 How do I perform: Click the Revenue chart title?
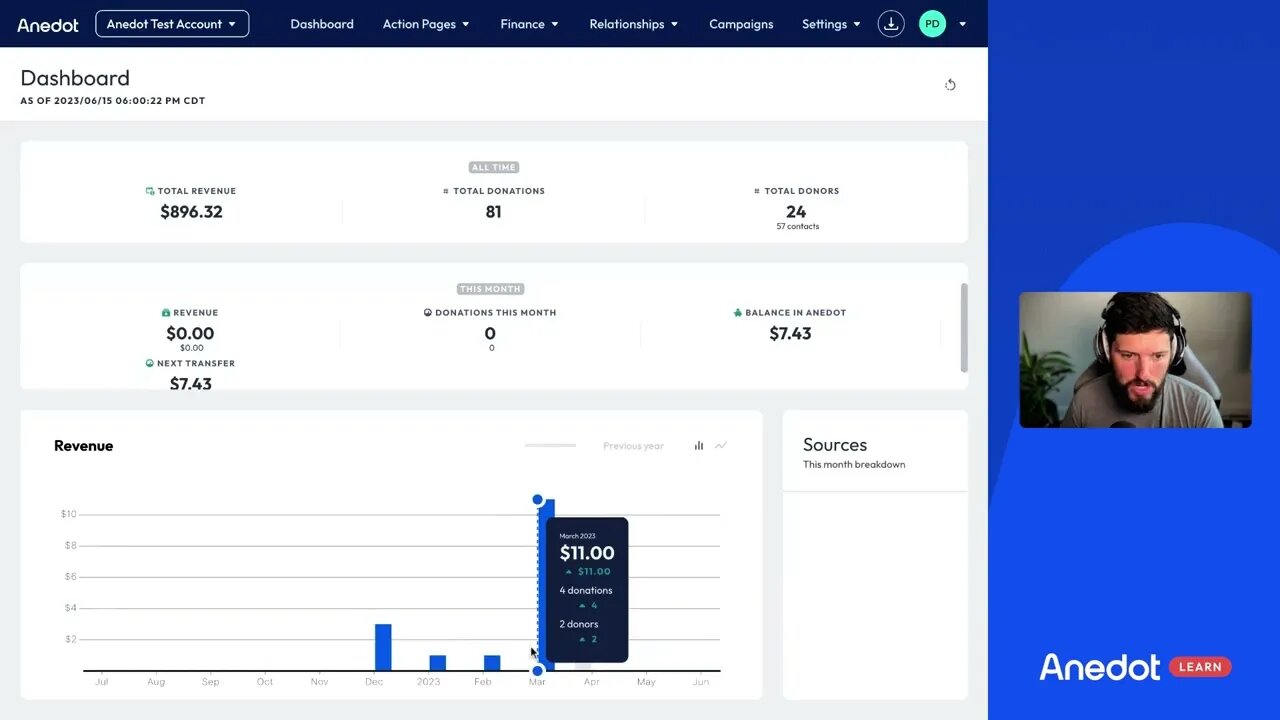(x=84, y=446)
